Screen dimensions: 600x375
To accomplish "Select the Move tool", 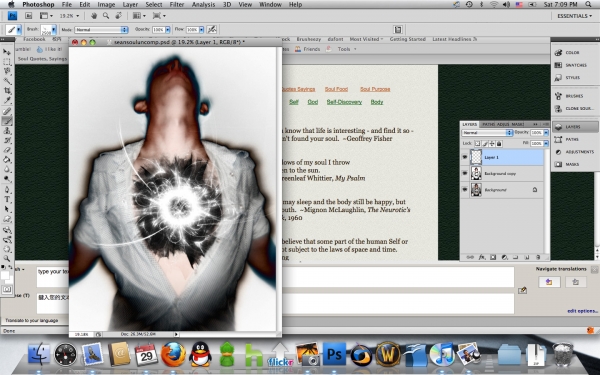I will [x=7, y=52].
